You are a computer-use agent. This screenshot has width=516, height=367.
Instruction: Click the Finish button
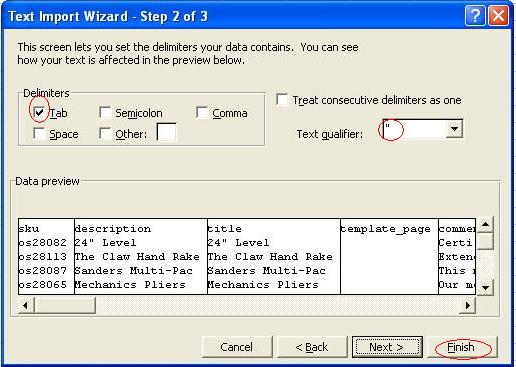click(462, 347)
